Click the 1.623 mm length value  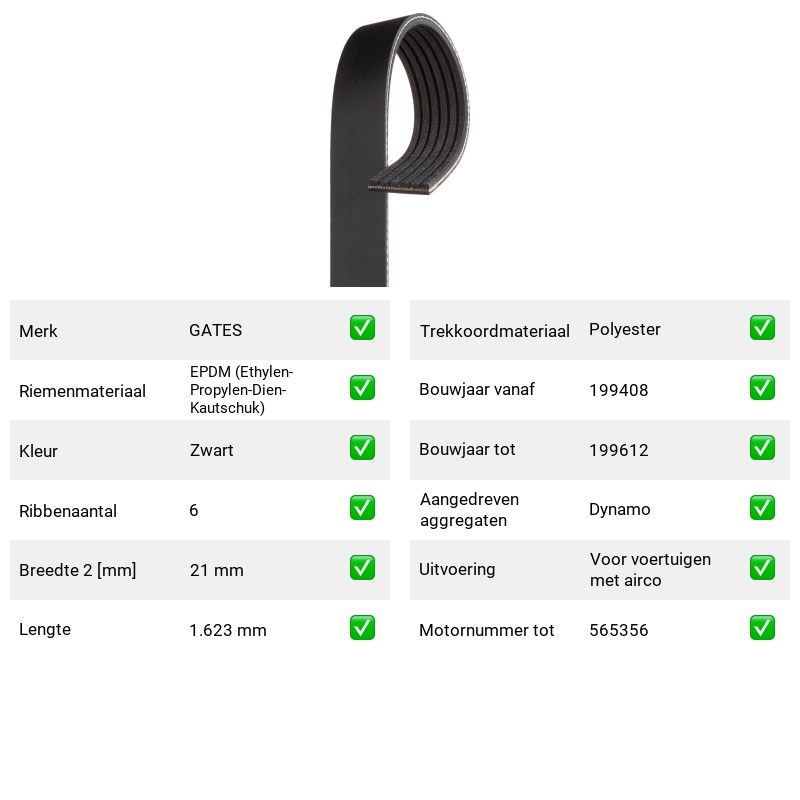pyautogui.click(x=228, y=630)
